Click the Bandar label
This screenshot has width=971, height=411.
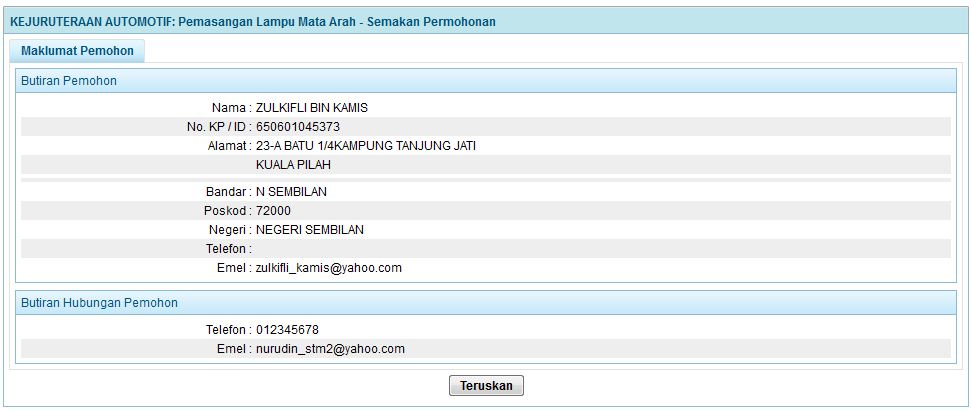point(229,192)
